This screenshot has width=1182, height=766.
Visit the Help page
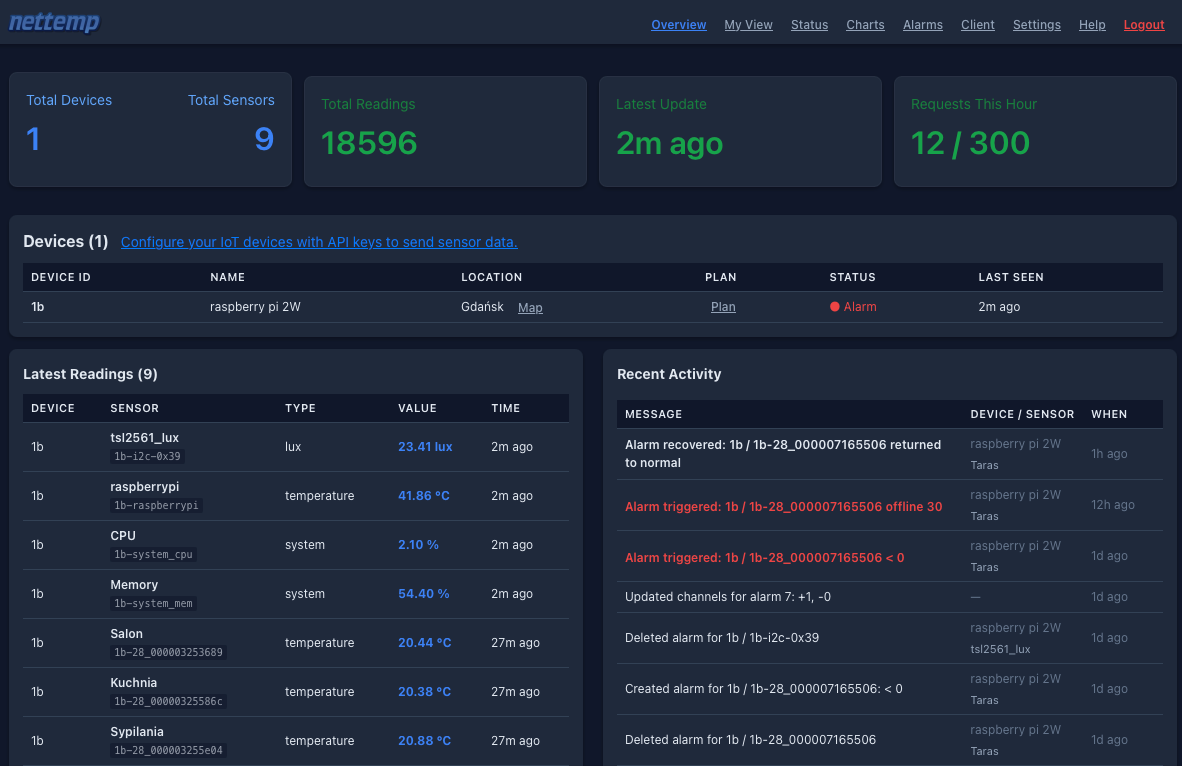click(1092, 24)
